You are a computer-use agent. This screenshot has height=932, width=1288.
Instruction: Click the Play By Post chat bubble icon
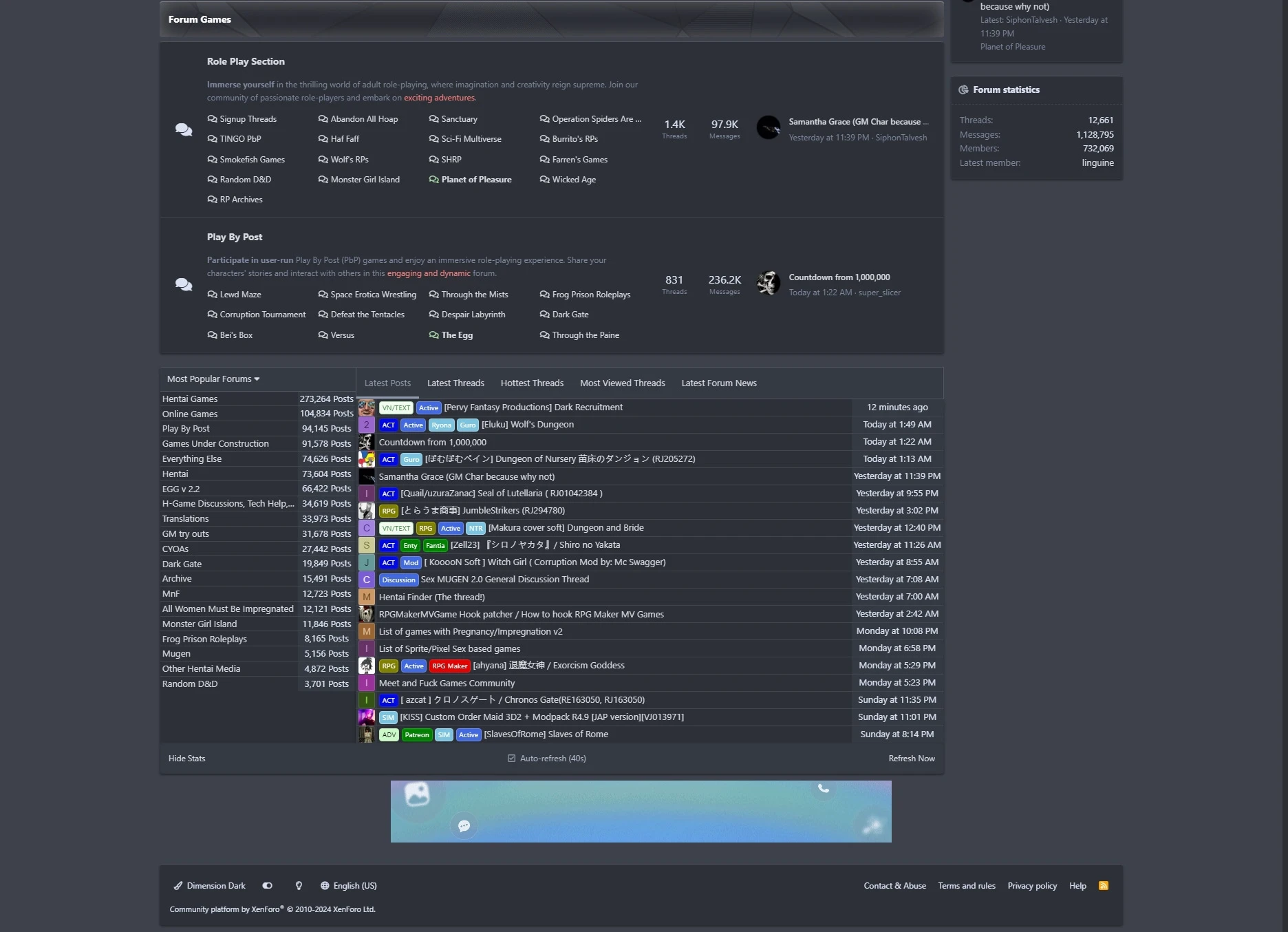coord(184,284)
